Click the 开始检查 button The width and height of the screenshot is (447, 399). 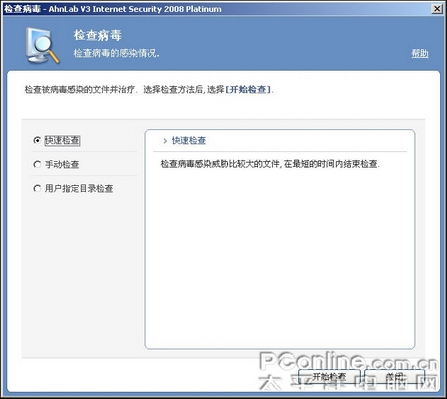(x=329, y=377)
